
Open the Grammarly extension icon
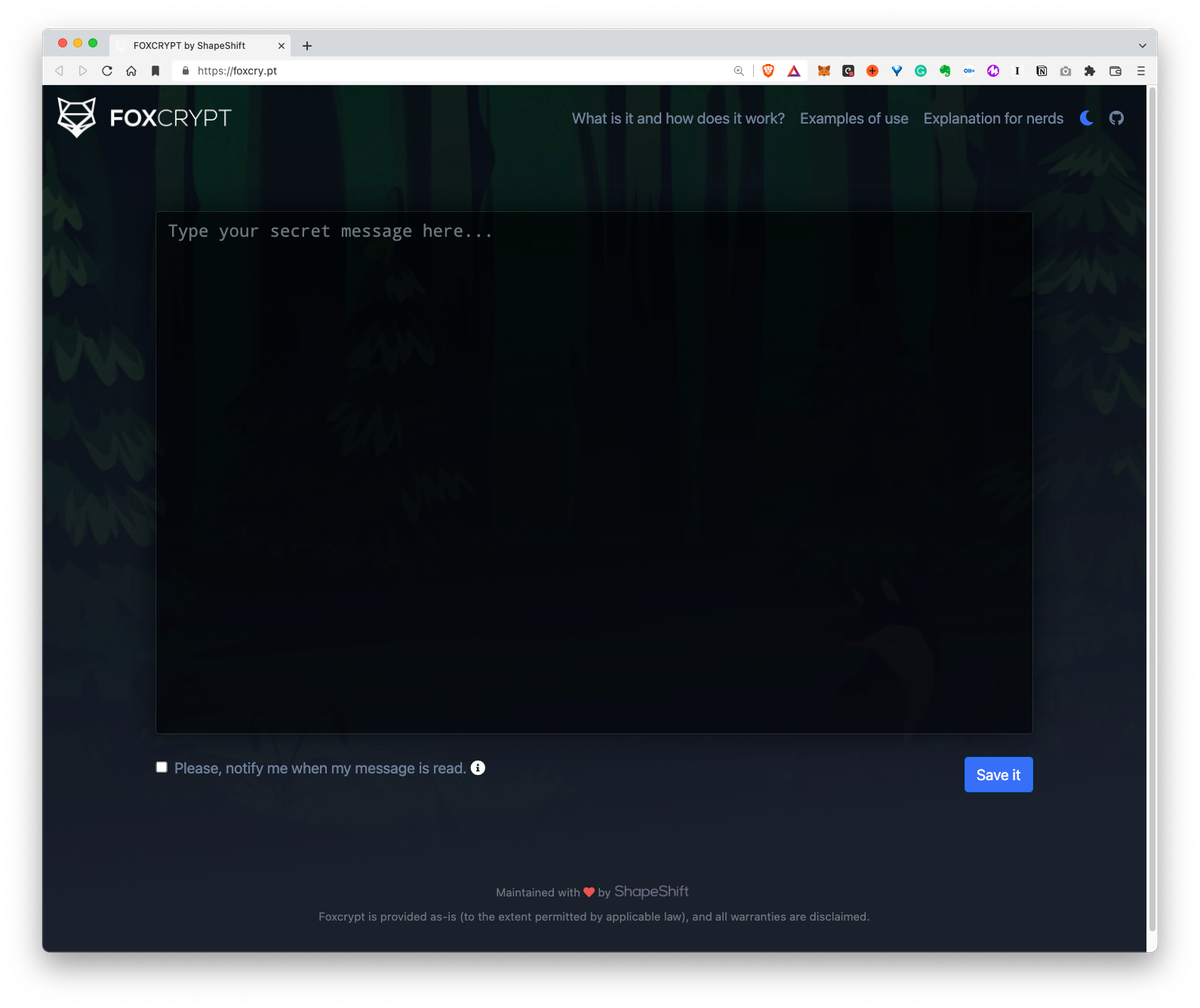[x=920, y=70]
